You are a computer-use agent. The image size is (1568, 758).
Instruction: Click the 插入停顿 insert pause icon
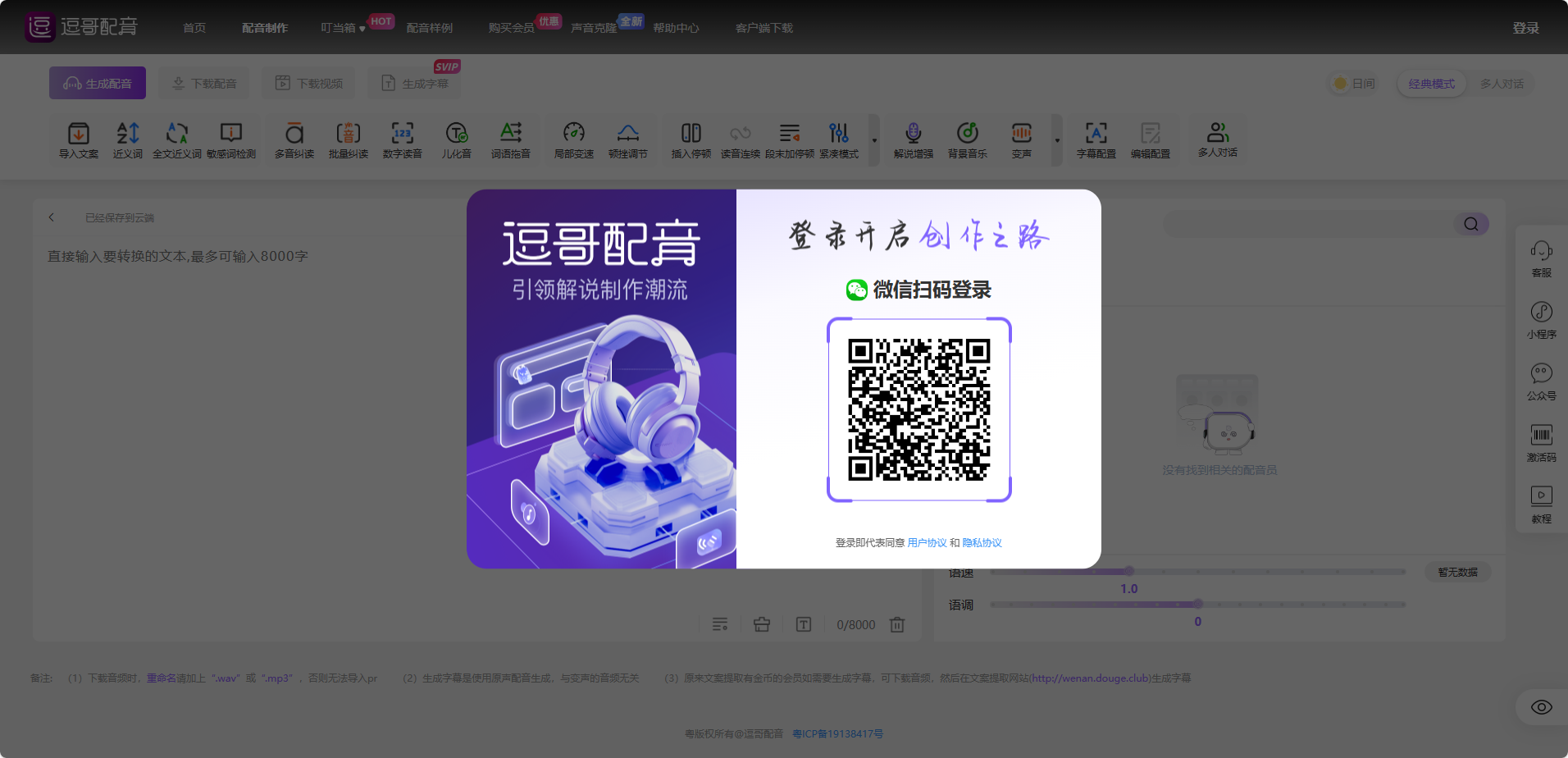click(691, 139)
